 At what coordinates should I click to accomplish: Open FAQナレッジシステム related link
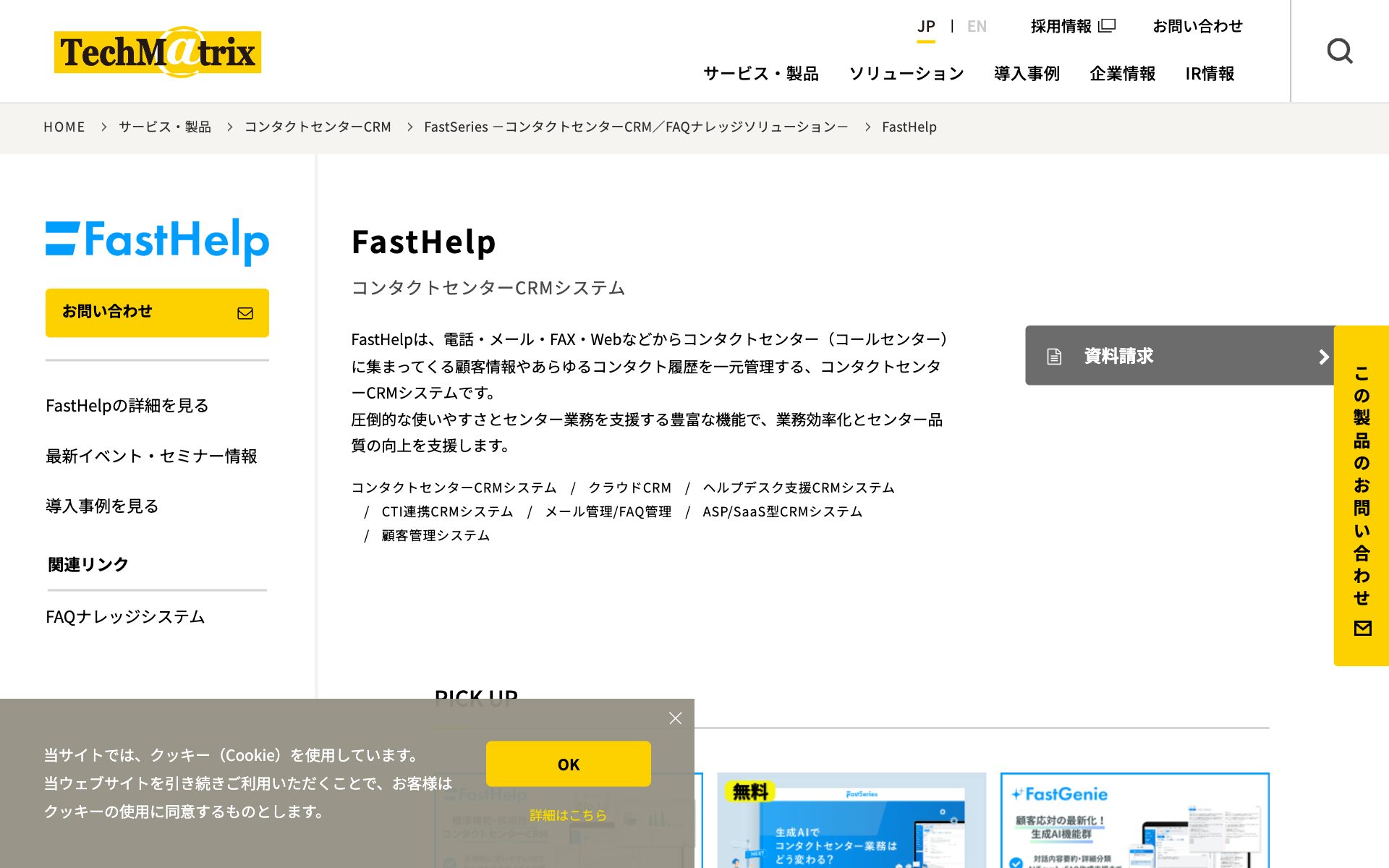tap(125, 616)
